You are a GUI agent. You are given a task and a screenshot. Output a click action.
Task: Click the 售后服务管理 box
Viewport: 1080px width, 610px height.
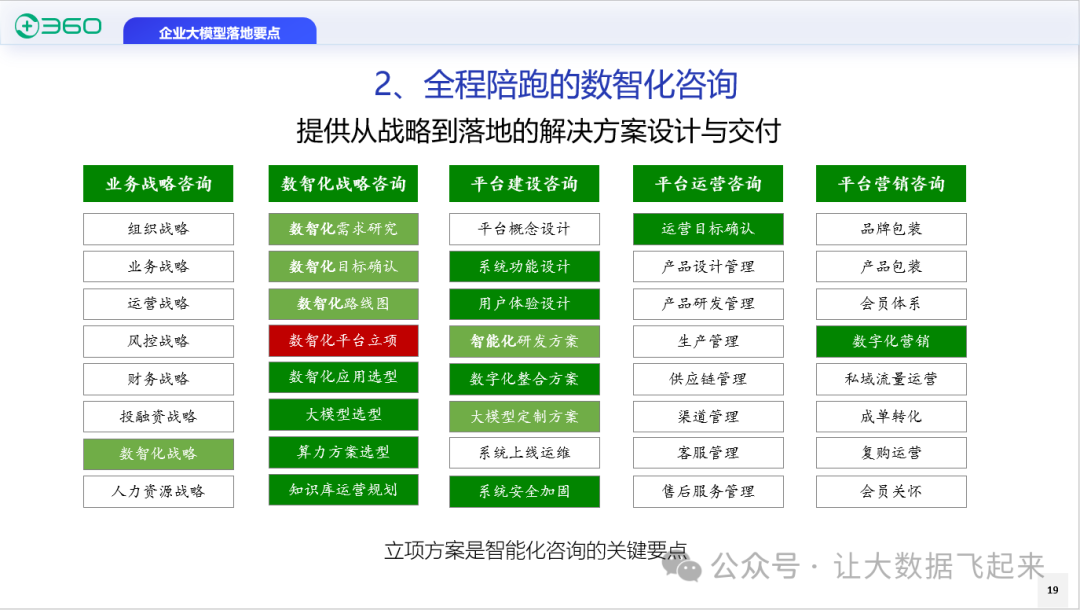708,492
